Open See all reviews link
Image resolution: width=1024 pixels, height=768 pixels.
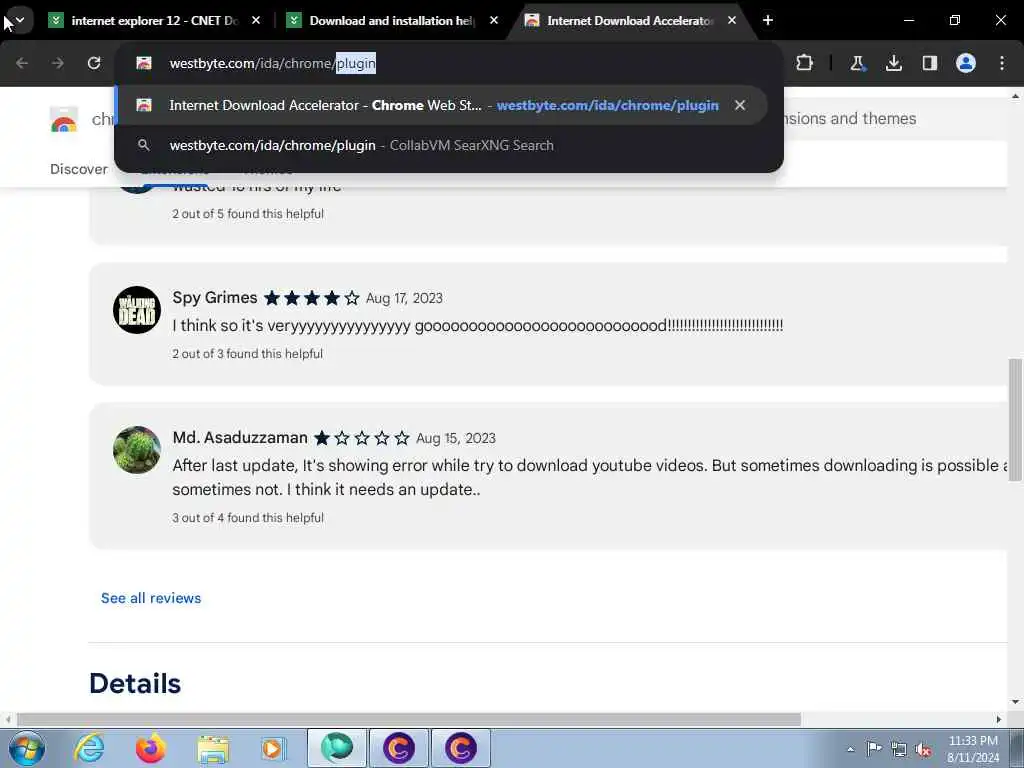tap(151, 598)
